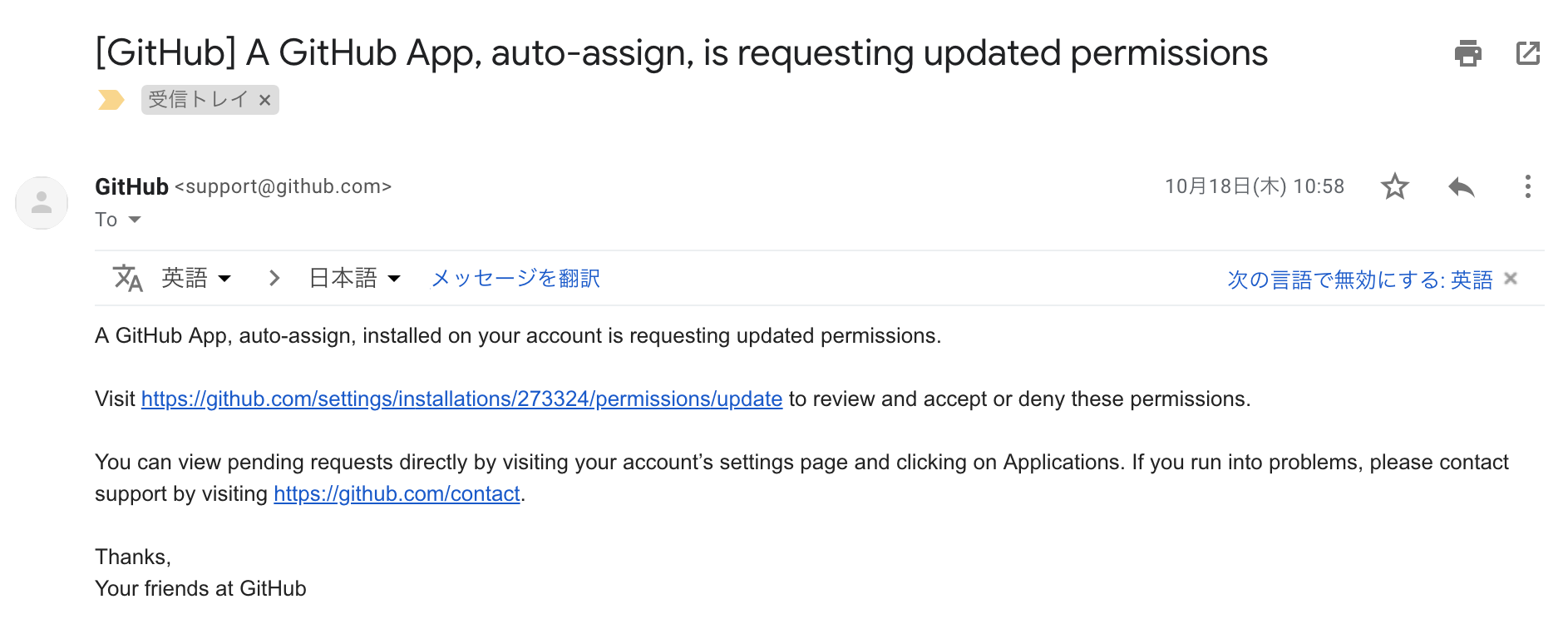Open the permissions/update installation link
Viewport: 1568px width, 629px height.
[461, 399]
